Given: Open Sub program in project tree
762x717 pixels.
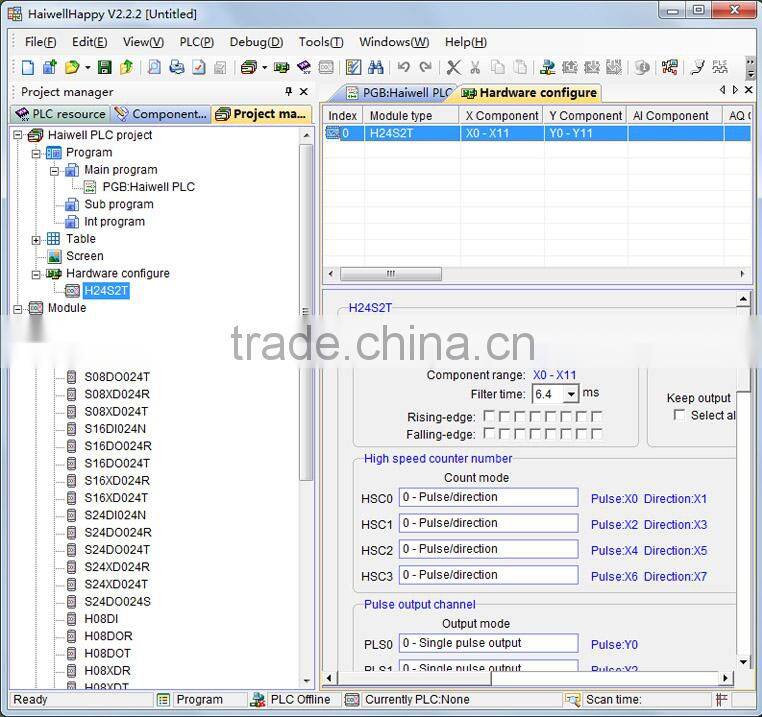Looking at the screenshot, I should click(x=118, y=204).
